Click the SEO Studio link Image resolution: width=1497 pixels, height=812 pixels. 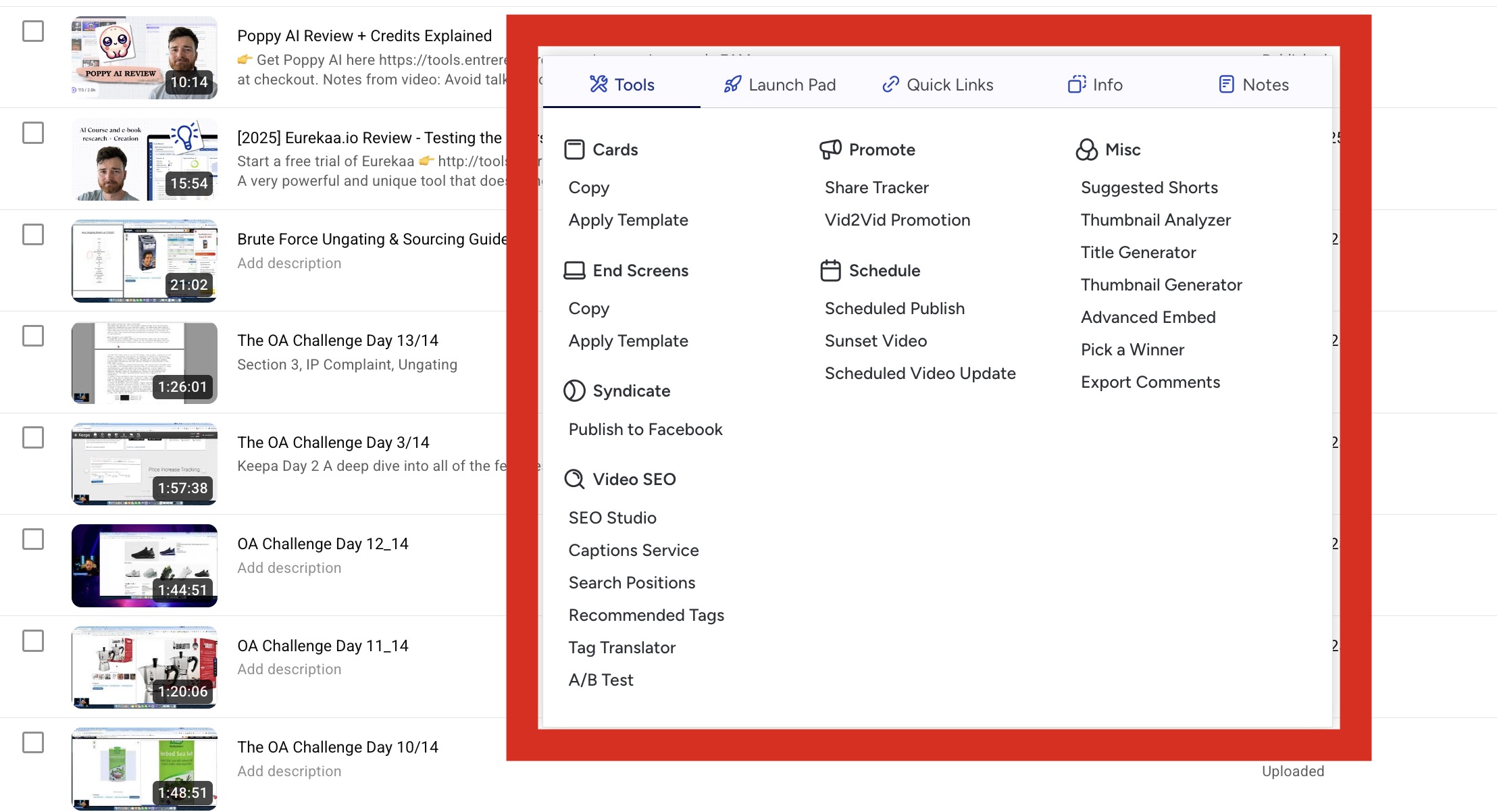(x=612, y=517)
